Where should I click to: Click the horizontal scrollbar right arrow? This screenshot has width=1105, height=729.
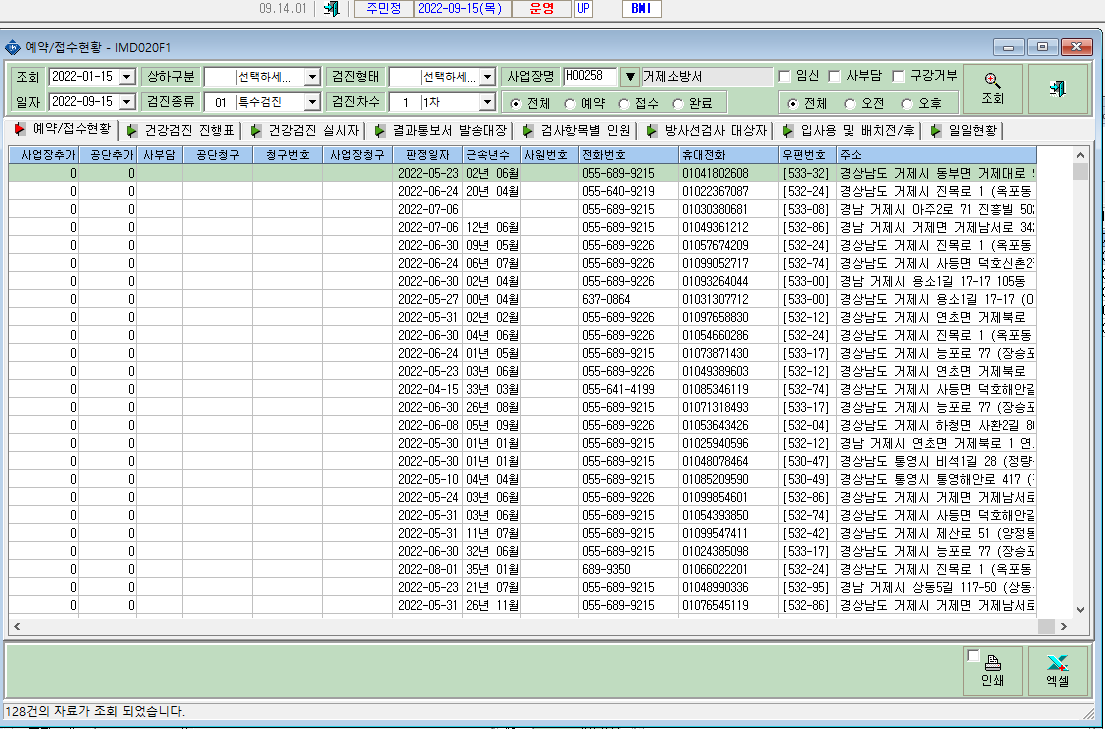coord(1063,626)
